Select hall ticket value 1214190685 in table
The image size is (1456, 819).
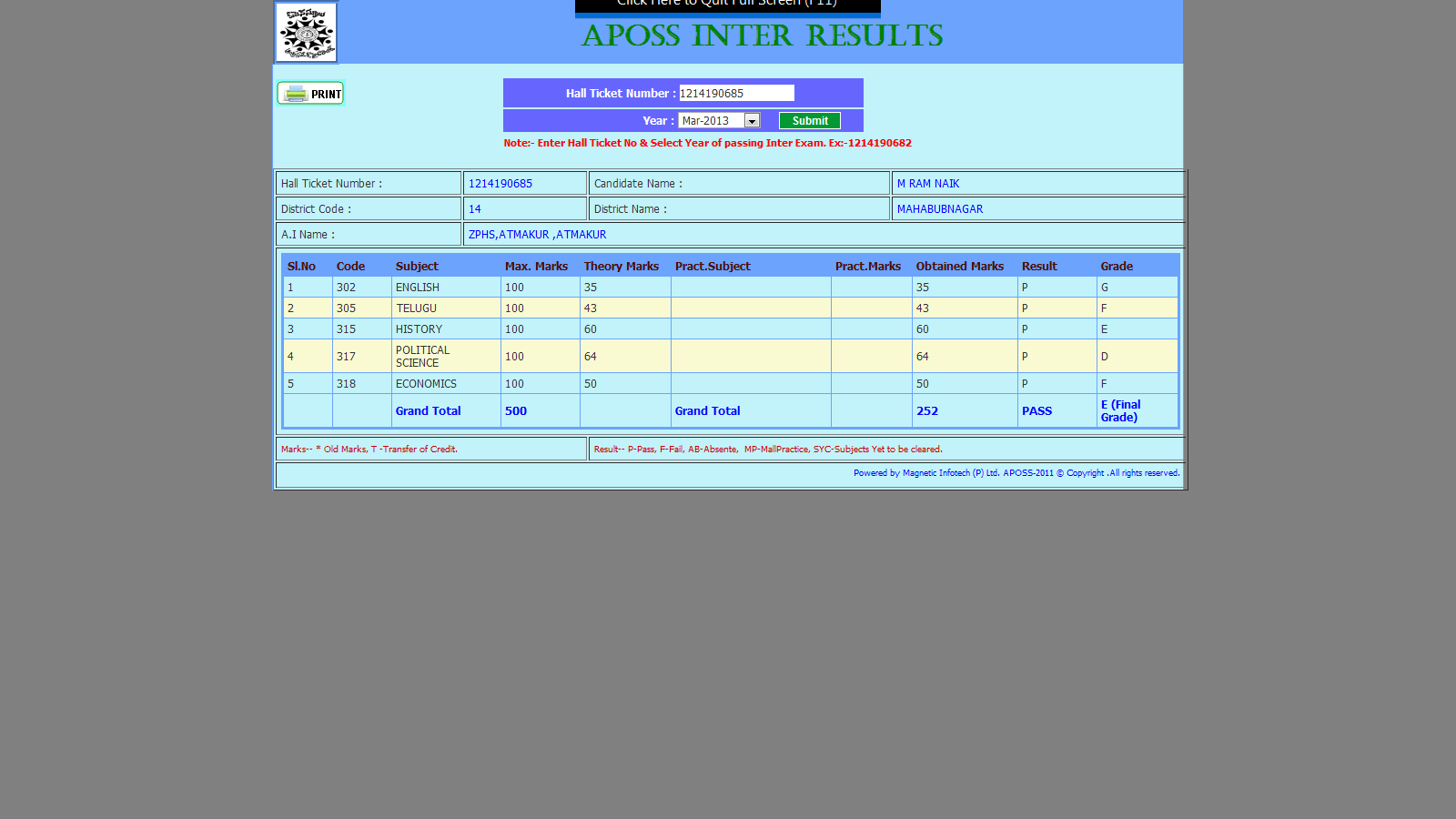click(500, 183)
